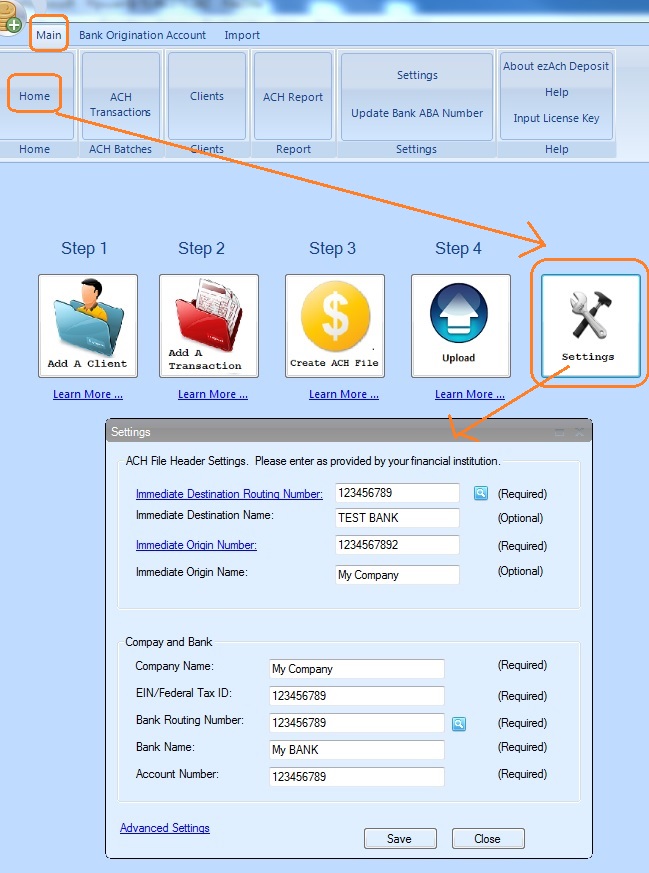Click the Company Name input field
The image size is (649, 873).
click(x=357, y=669)
